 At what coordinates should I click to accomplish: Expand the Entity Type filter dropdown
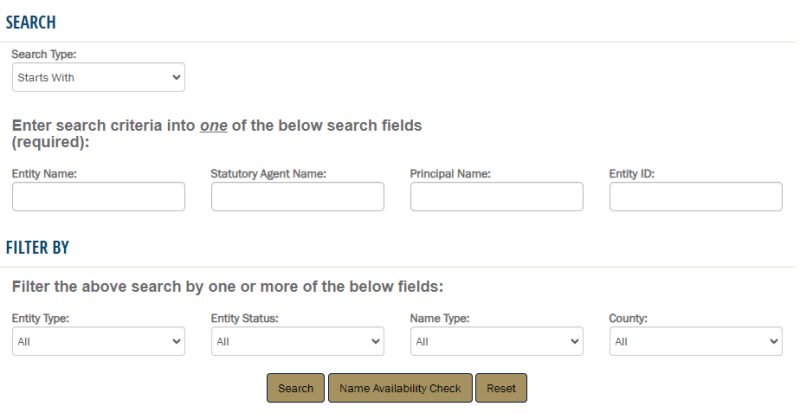click(x=98, y=342)
